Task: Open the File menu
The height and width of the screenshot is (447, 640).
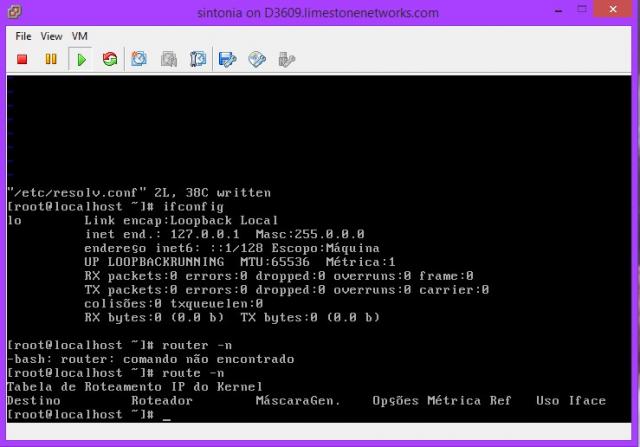Action: 23,36
